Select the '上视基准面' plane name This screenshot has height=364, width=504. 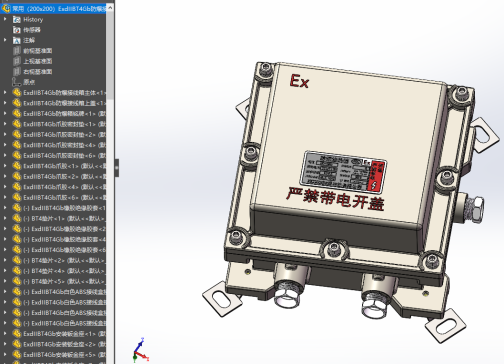(38, 61)
